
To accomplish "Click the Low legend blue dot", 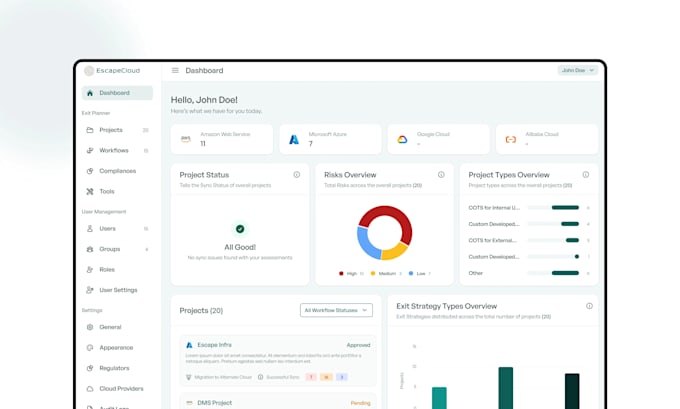I will coord(411,274).
